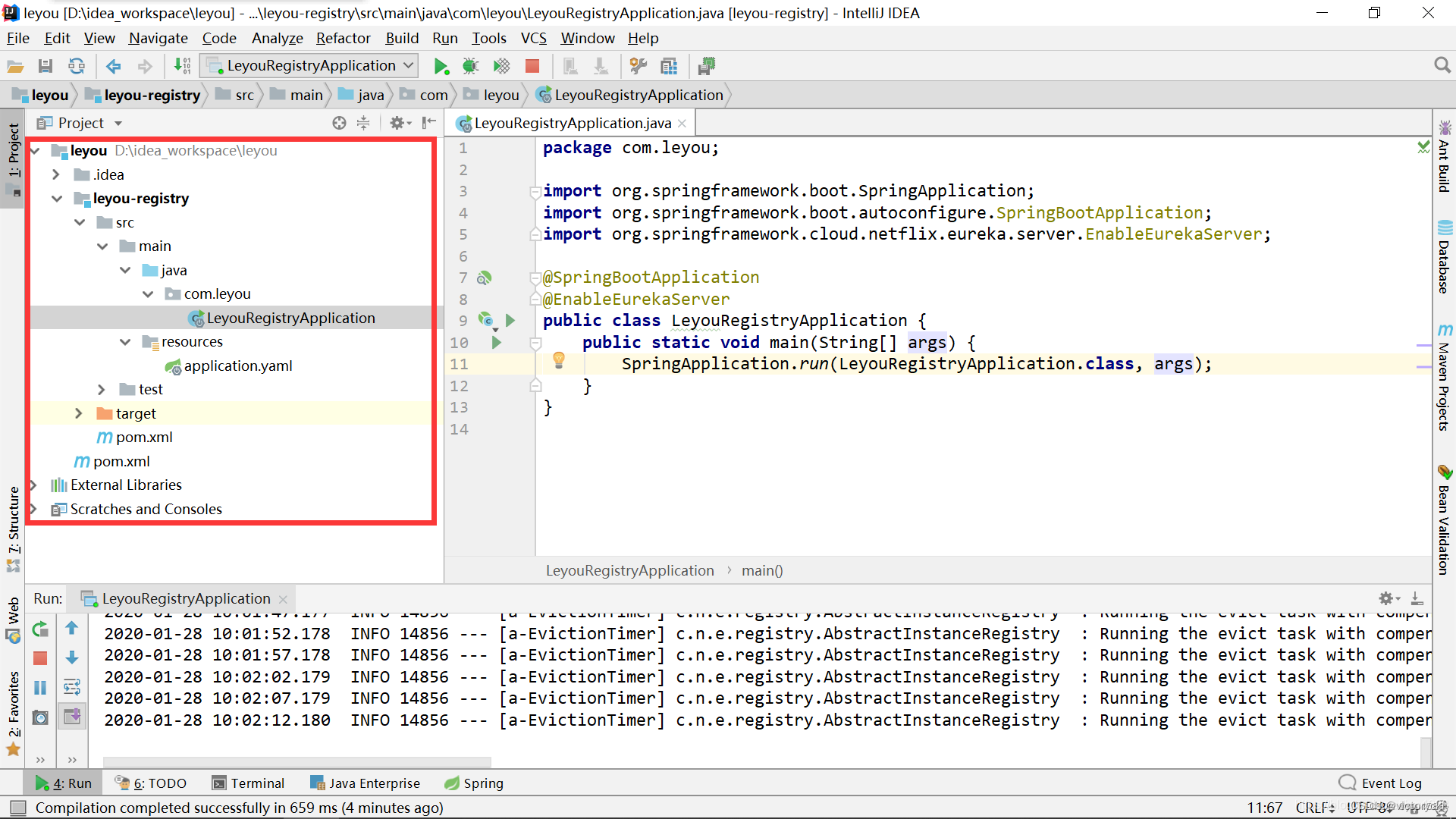This screenshot has width=1456, height=819.
Task: Toggle tool window bars icon in status bar
Action: [x=18, y=808]
